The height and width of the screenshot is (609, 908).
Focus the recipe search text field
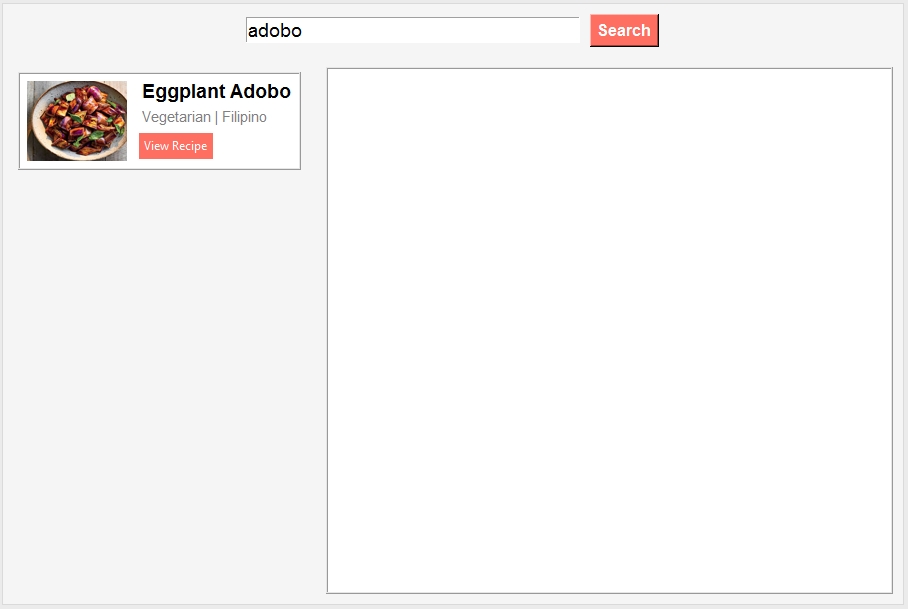pos(412,30)
